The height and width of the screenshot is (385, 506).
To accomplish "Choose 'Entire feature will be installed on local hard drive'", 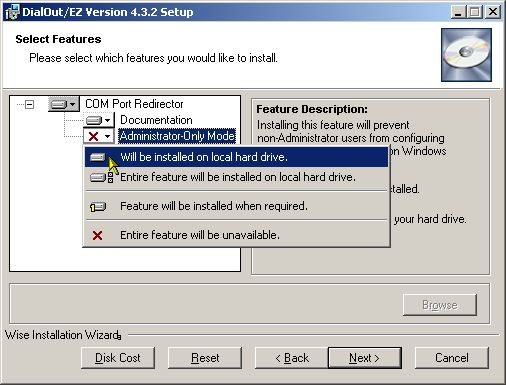I will pyautogui.click(x=236, y=177).
